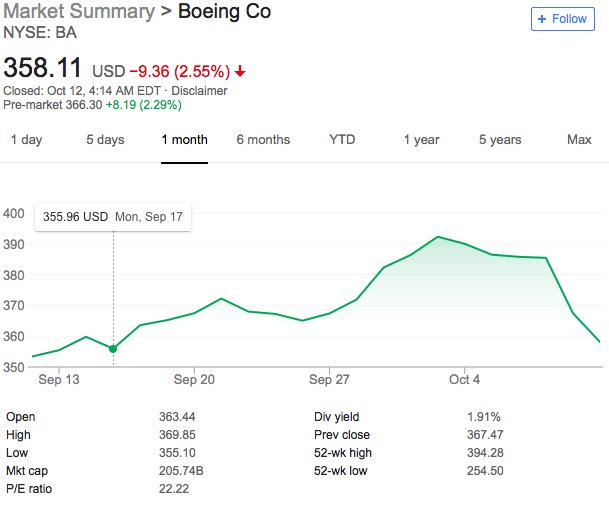Select the 5 days range tab

105,139
